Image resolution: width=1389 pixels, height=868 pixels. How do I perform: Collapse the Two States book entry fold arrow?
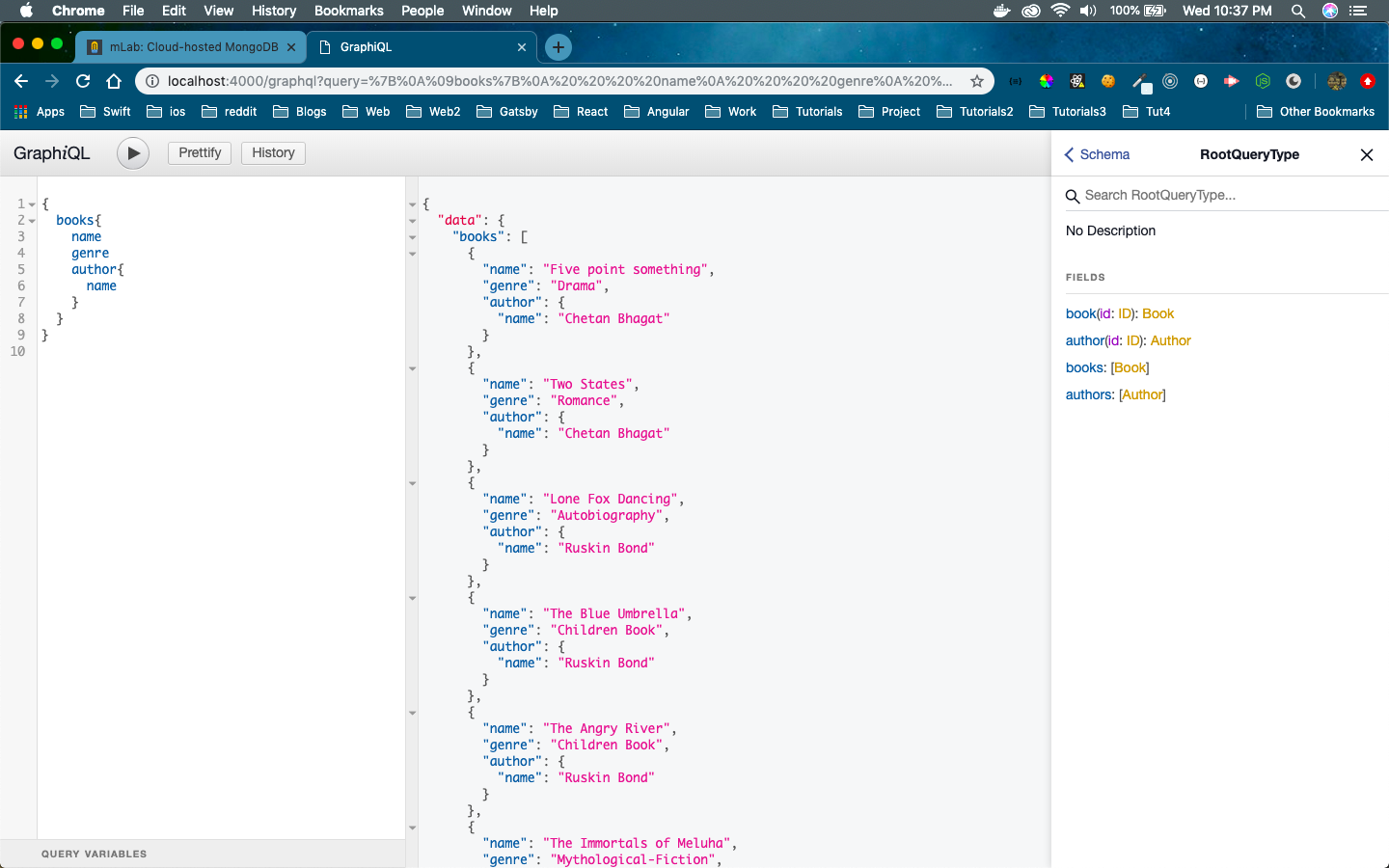(413, 368)
